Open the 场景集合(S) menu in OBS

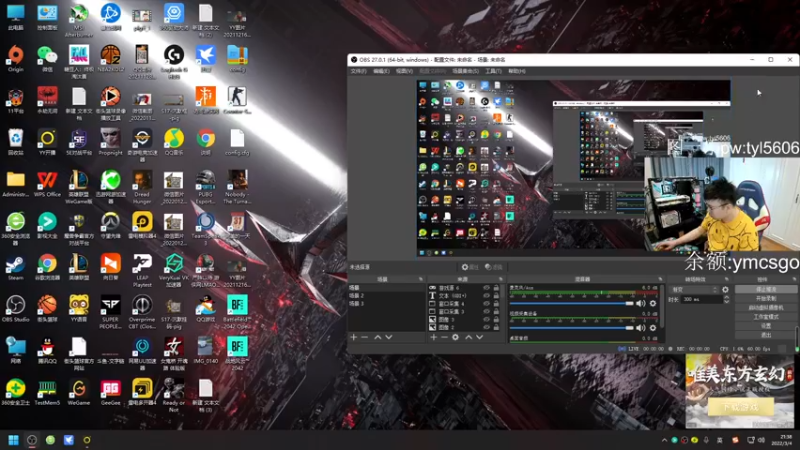pyautogui.click(x=465, y=71)
